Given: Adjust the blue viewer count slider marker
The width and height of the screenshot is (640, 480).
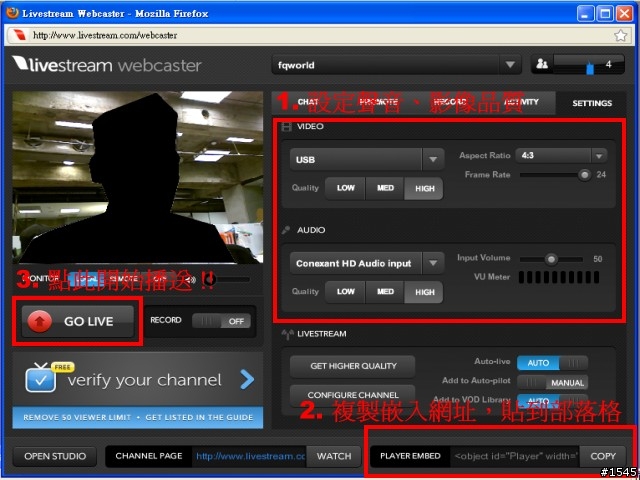Looking at the screenshot, I should tap(590, 67).
